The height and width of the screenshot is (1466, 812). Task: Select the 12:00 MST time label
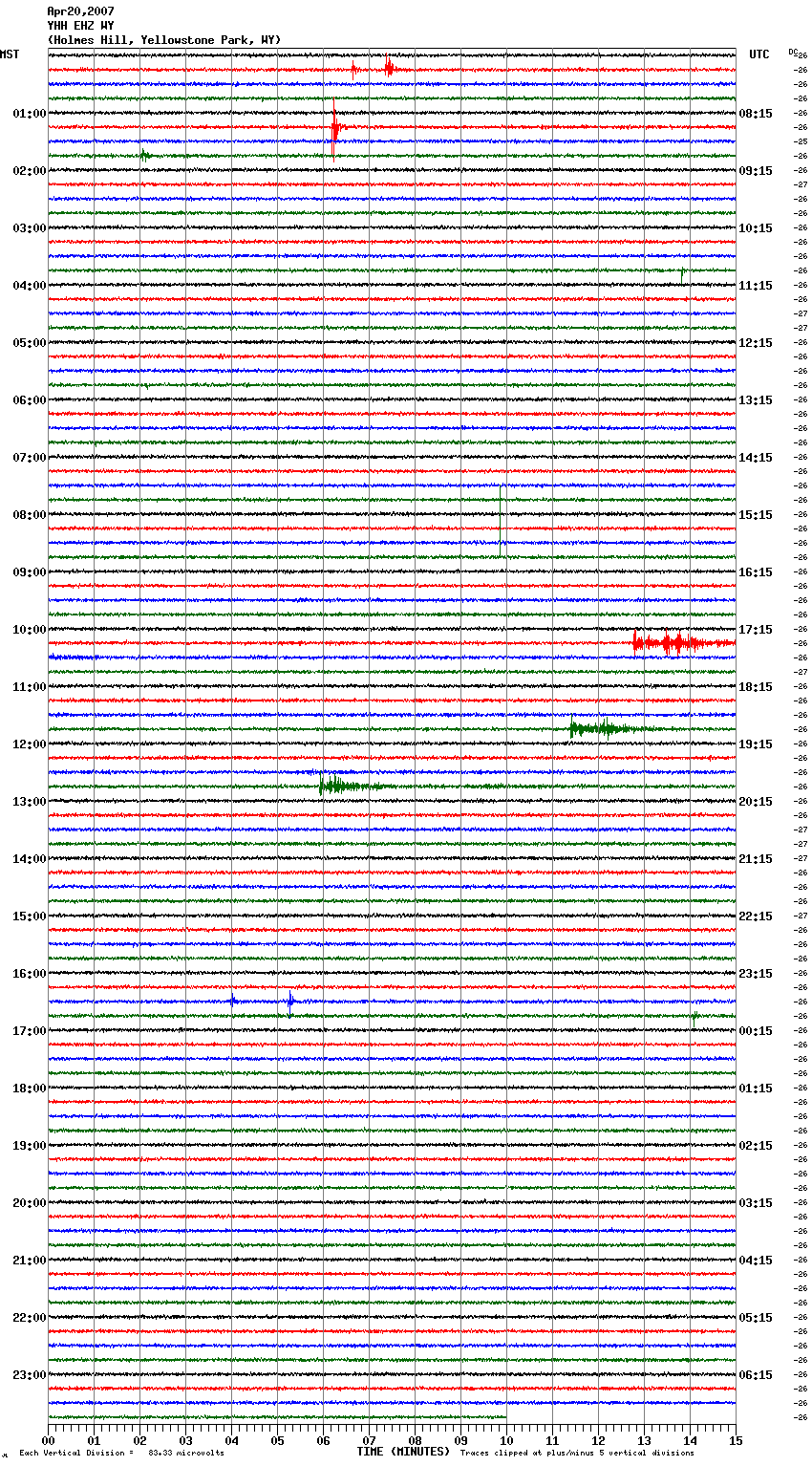[30, 744]
